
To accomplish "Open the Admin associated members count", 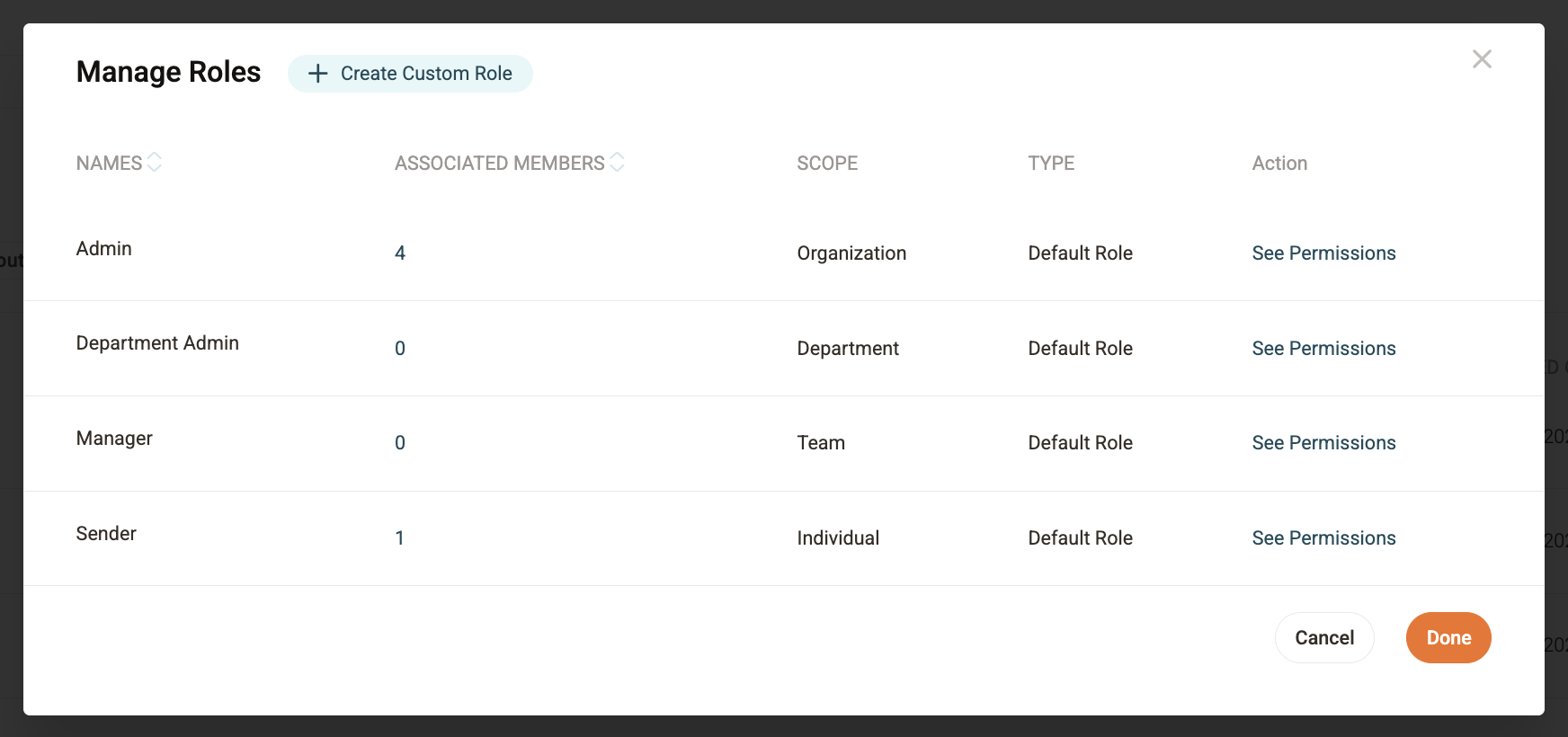I will (400, 253).
